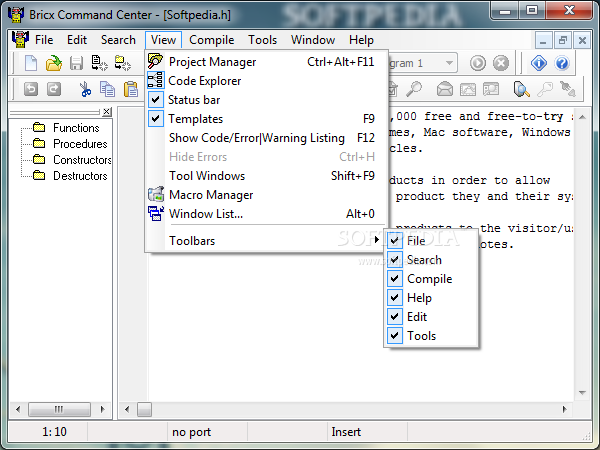The height and width of the screenshot is (450, 600).
Task: Click the Save floppy disk icon
Action: [x=77, y=63]
